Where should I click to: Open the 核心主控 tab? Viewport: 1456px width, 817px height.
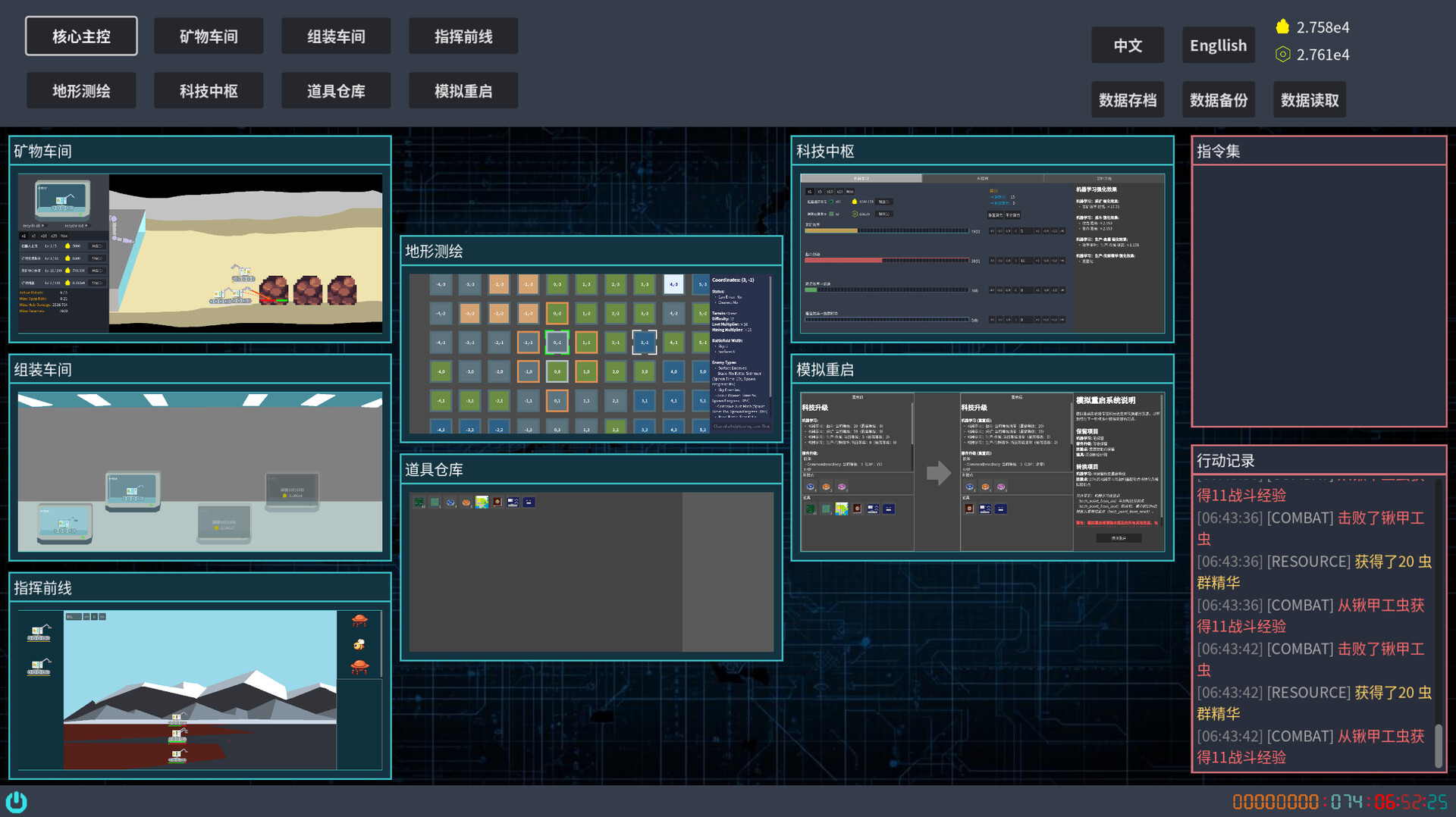click(81, 36)
